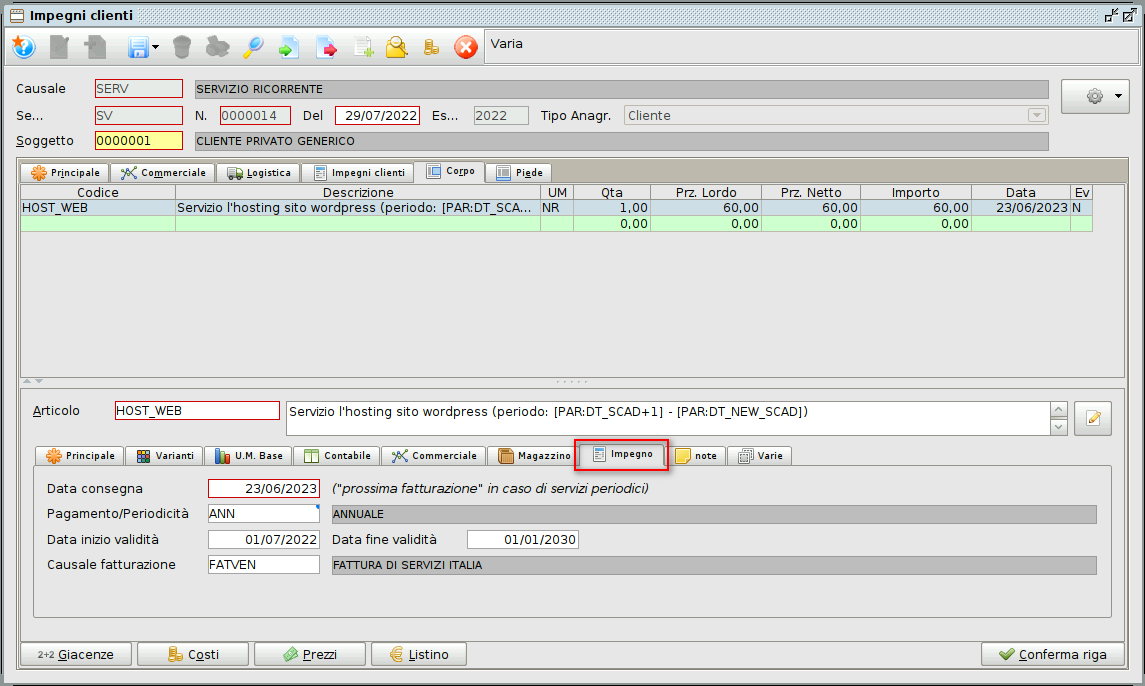Select the HOST_WEB row in the grid
The width and height of the screenshot is (1145, 686).
click(x=350, y=208)
